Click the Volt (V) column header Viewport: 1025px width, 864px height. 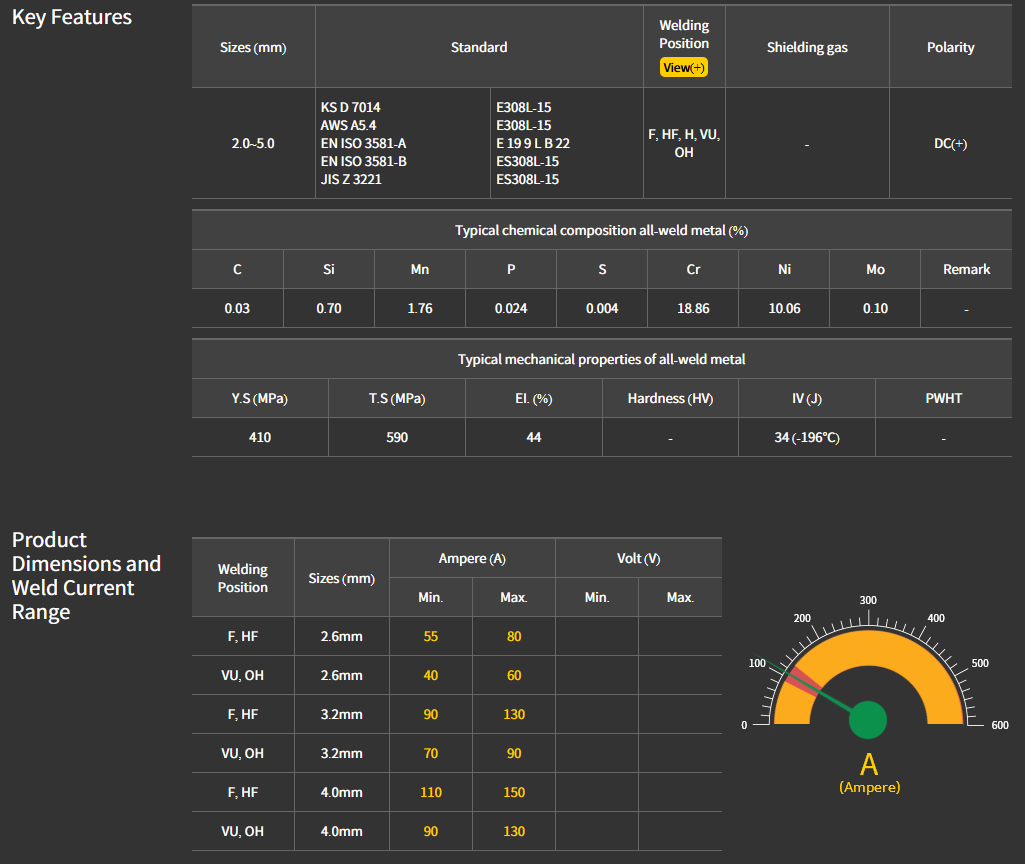coord(638,558)
